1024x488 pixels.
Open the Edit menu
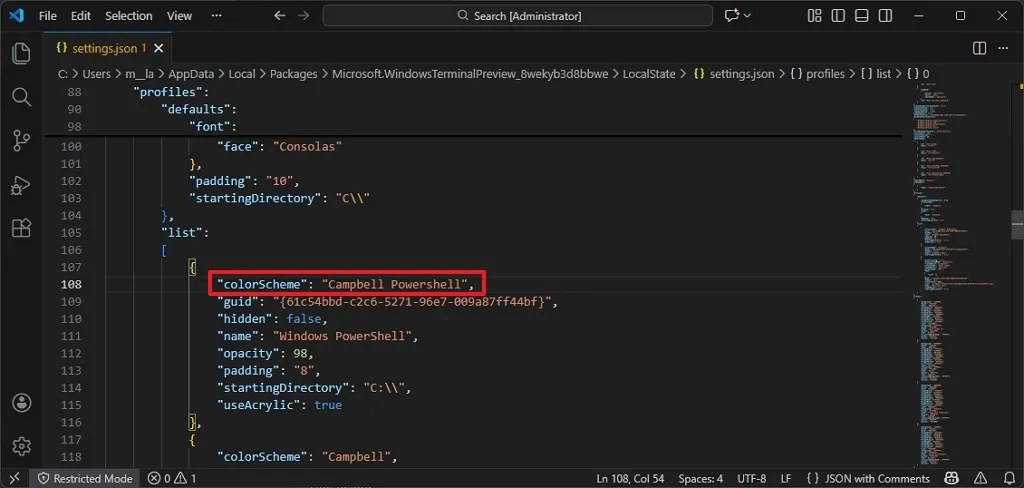pyautogui.click(x=80, y=16)
